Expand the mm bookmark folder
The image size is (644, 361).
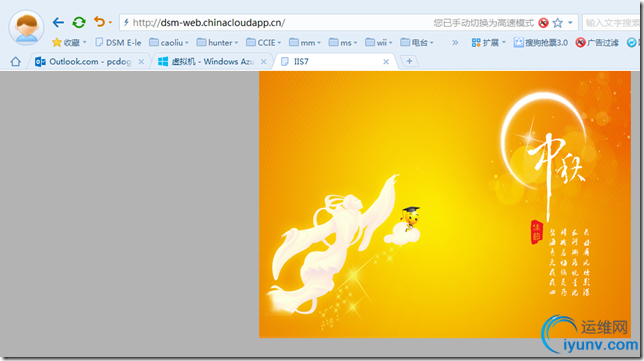(305, 42)
